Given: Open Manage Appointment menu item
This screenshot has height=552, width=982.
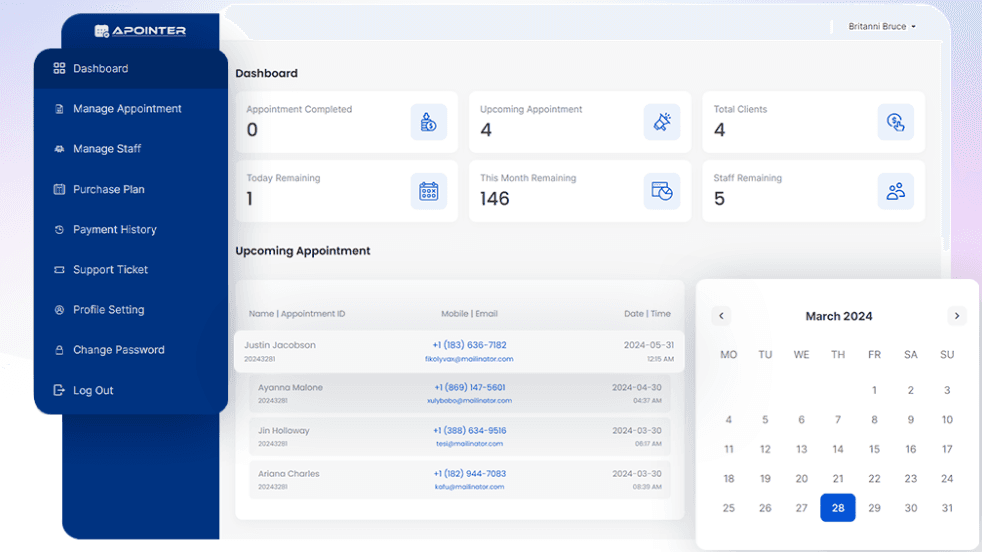Looking at the screenshot, I should [131, 109].
